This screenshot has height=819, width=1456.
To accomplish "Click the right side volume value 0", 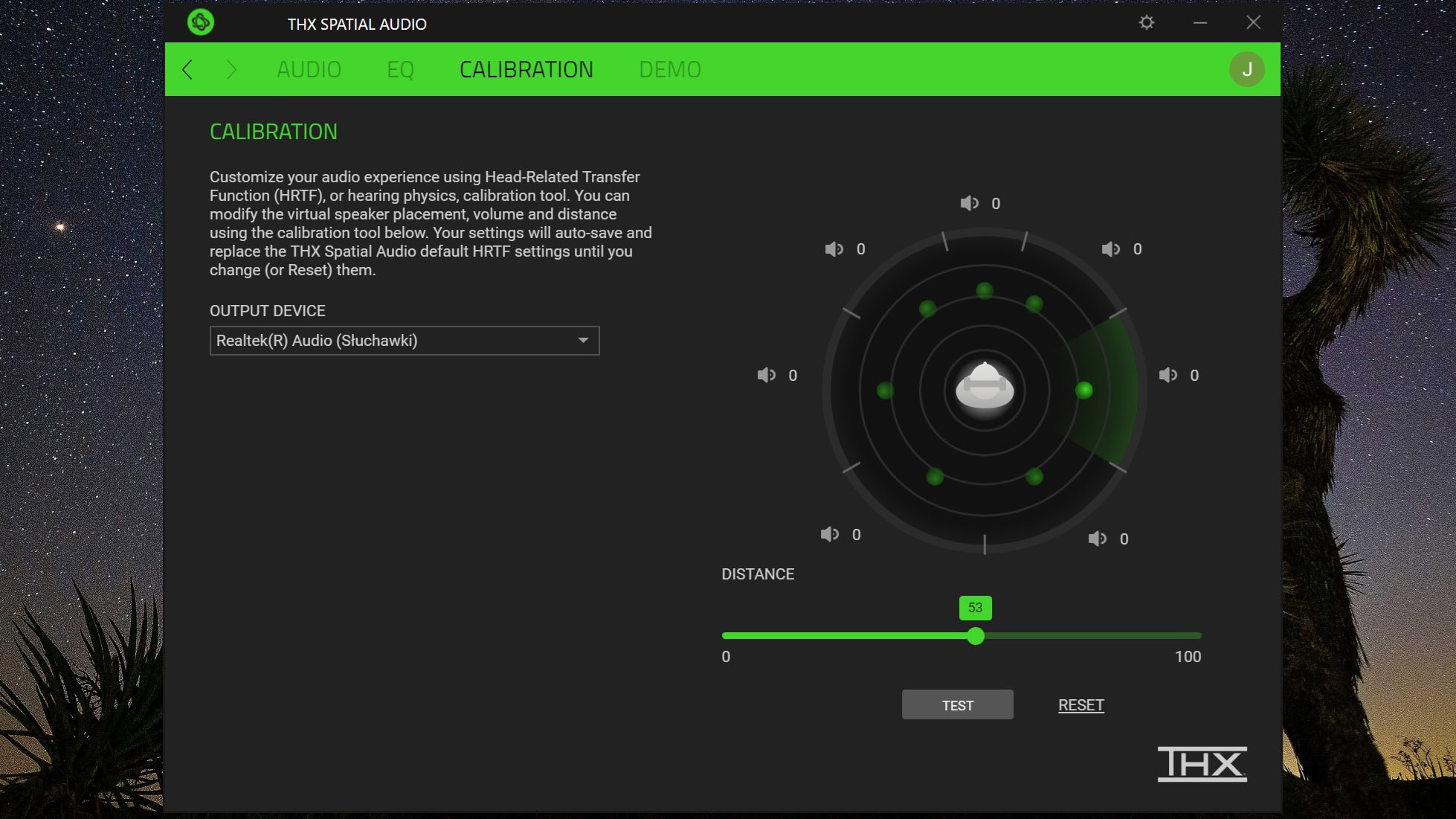I will 1194,376.
